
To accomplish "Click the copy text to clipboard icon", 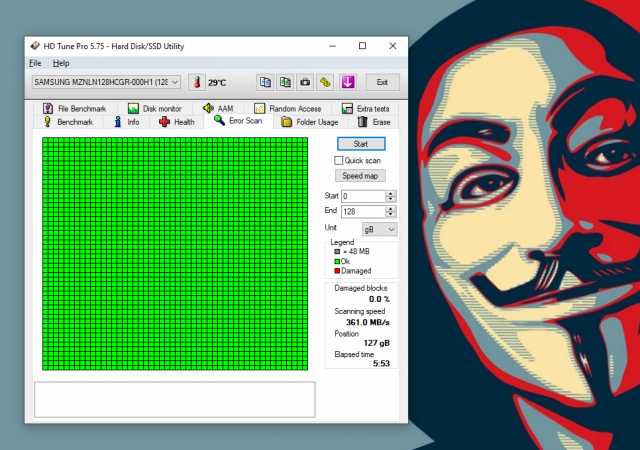I will 265,82.
